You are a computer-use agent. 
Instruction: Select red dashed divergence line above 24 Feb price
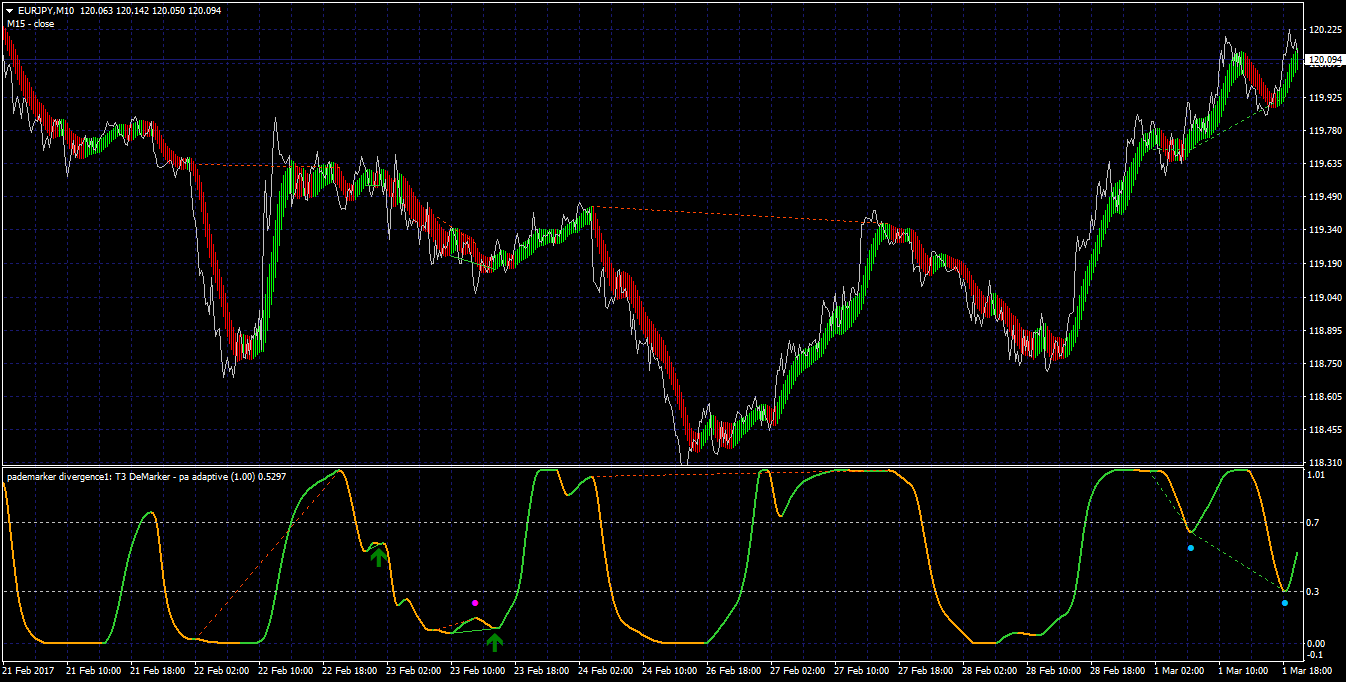pyautogui.click(x=727, y=214)
